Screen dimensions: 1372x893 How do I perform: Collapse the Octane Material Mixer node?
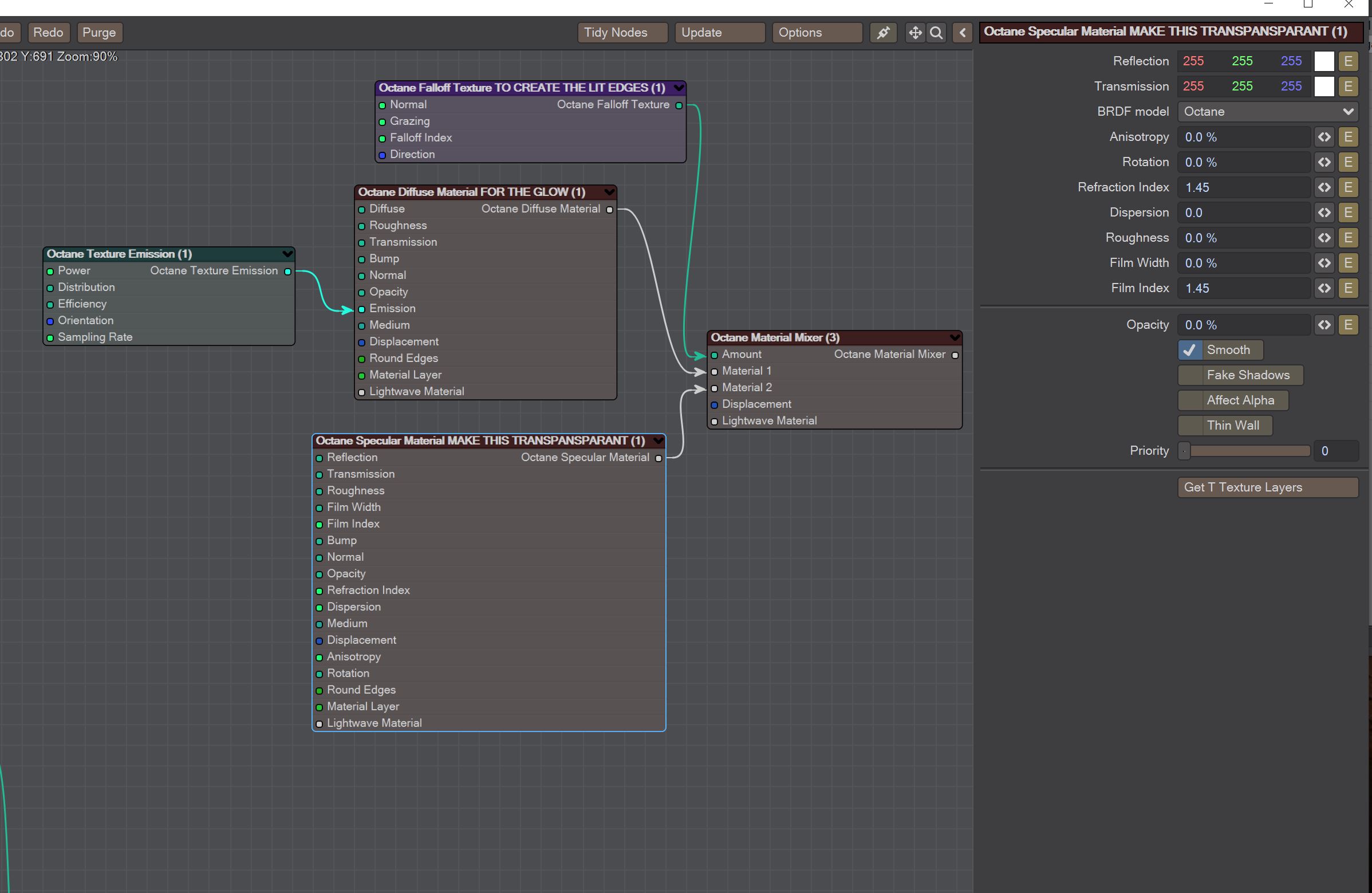[954, 337]
